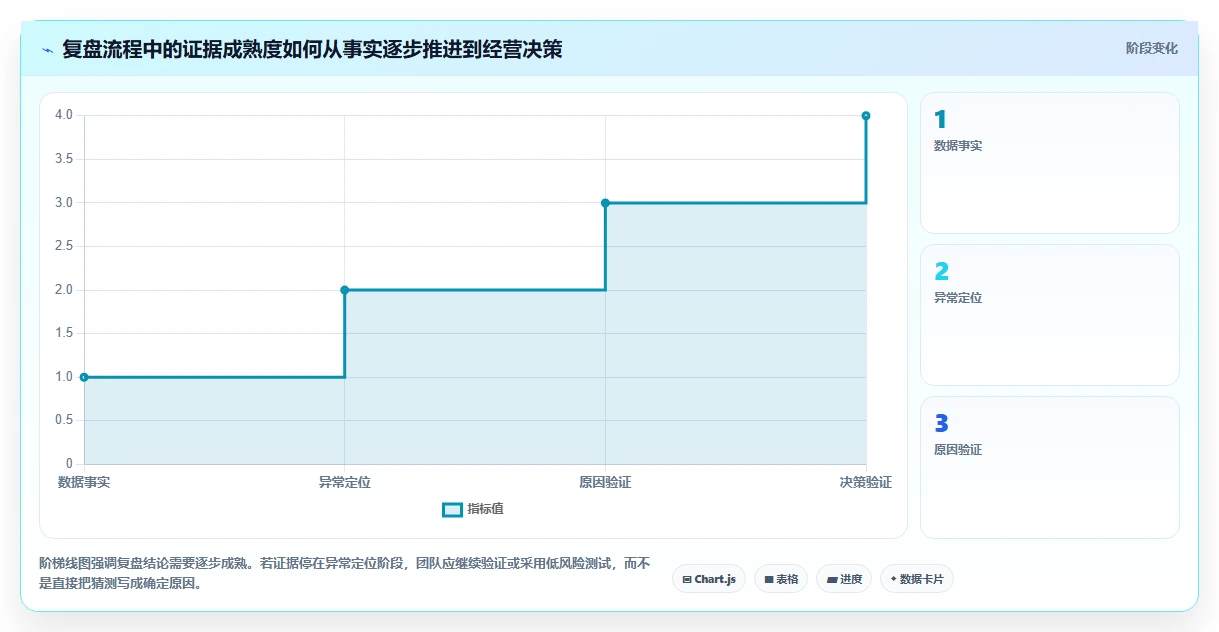Click the data point at 数据事实

tap(84, 377)
